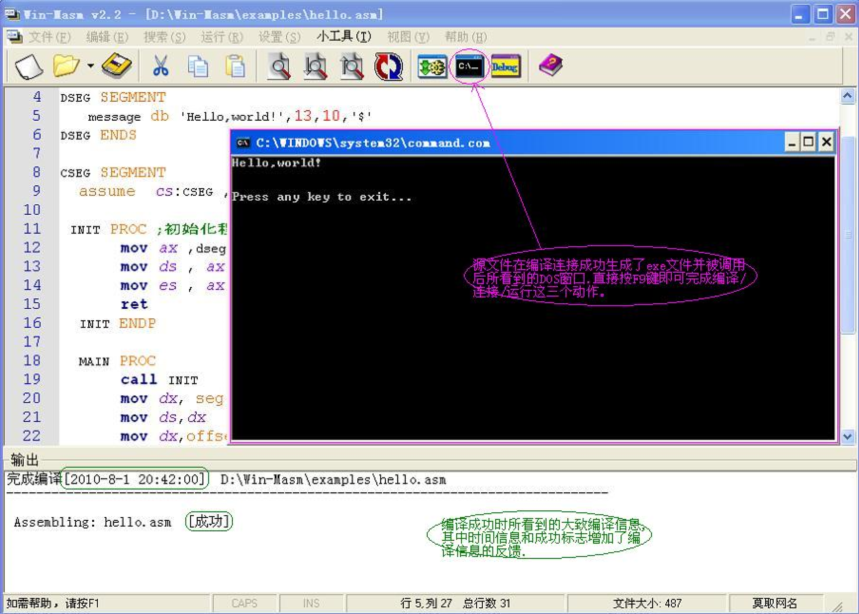
Task: Click the Paste clipboard icon
Action: pos(235,67)
